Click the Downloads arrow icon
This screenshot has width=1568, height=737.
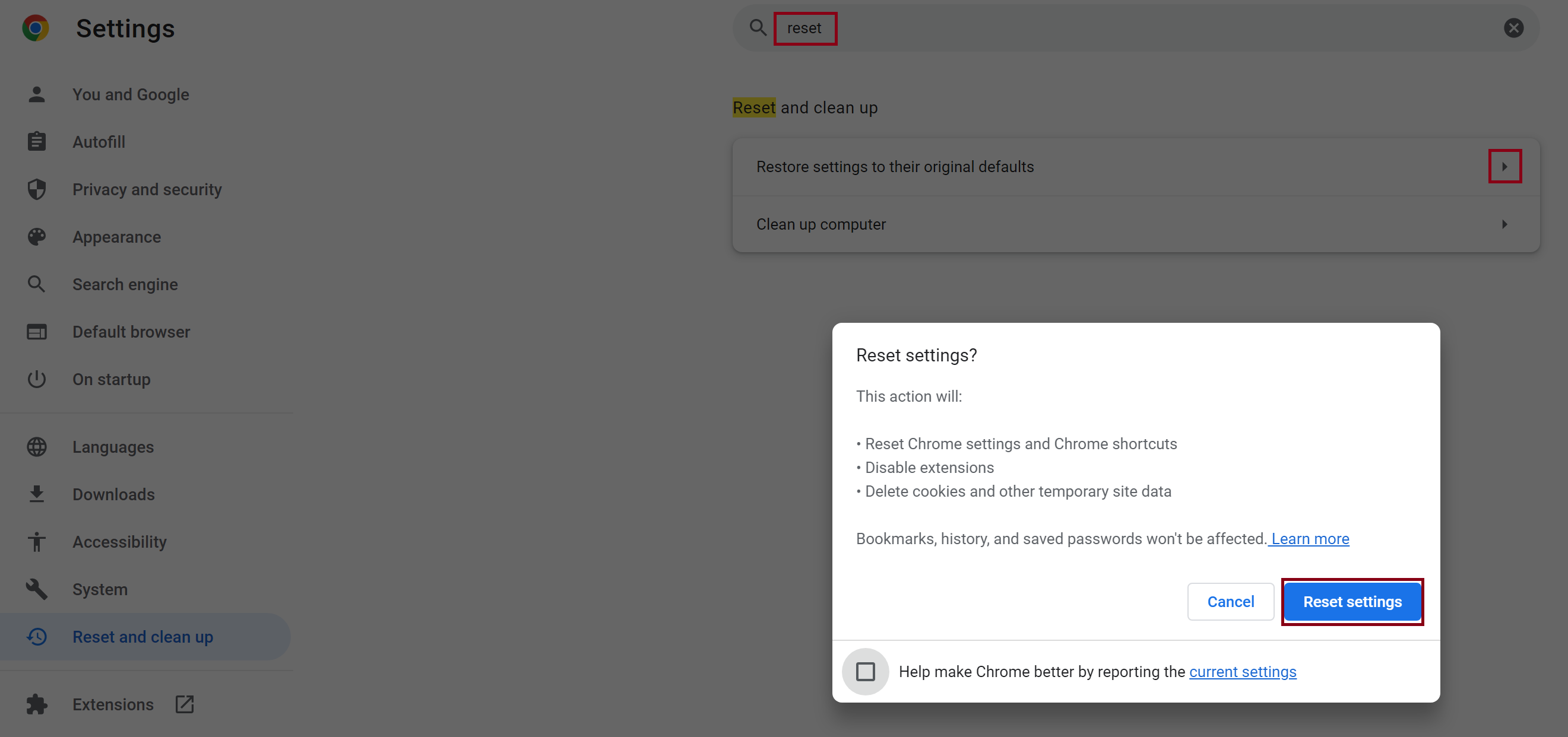[37, 494]
